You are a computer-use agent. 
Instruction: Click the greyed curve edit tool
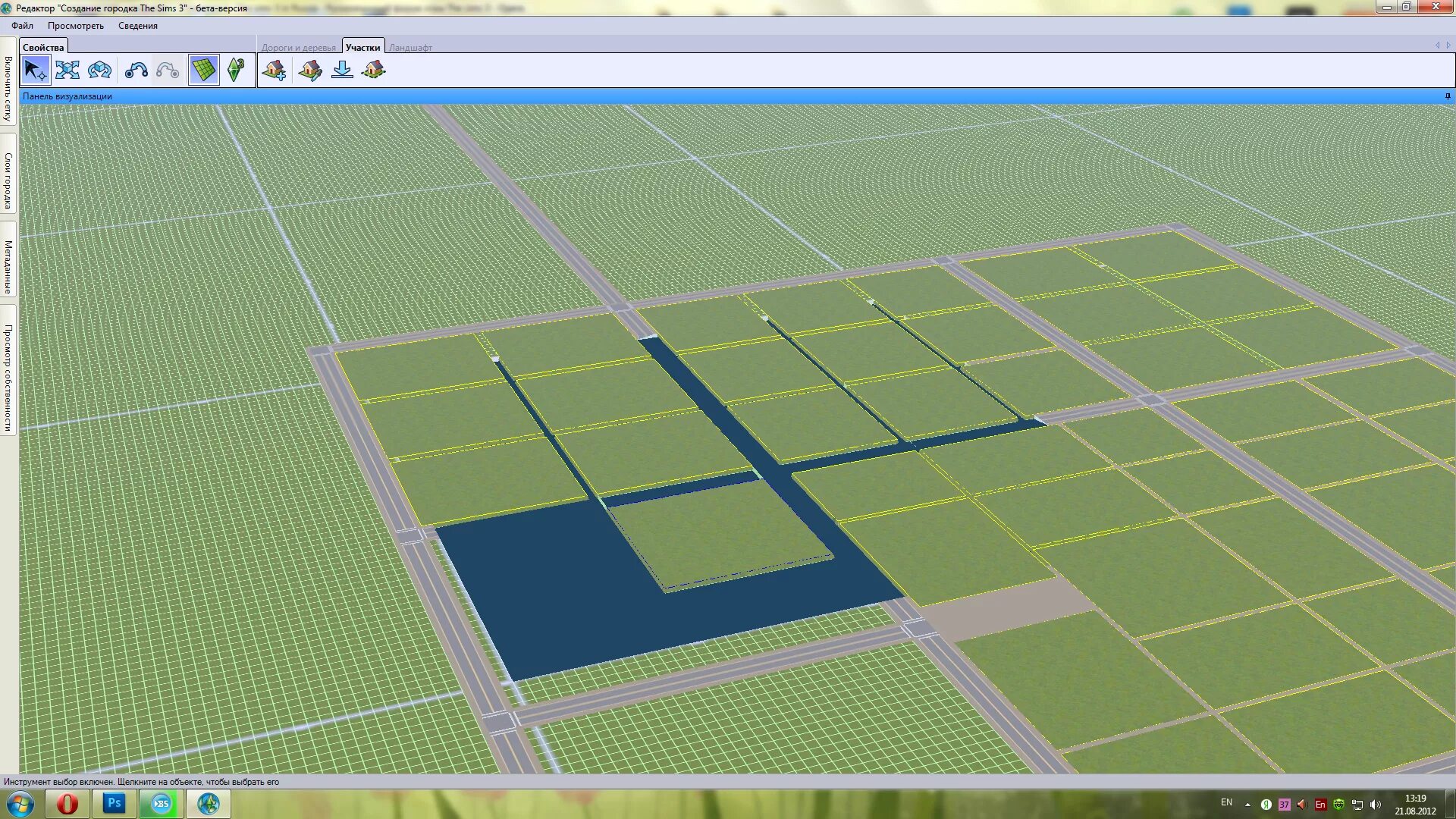(168, 71)
